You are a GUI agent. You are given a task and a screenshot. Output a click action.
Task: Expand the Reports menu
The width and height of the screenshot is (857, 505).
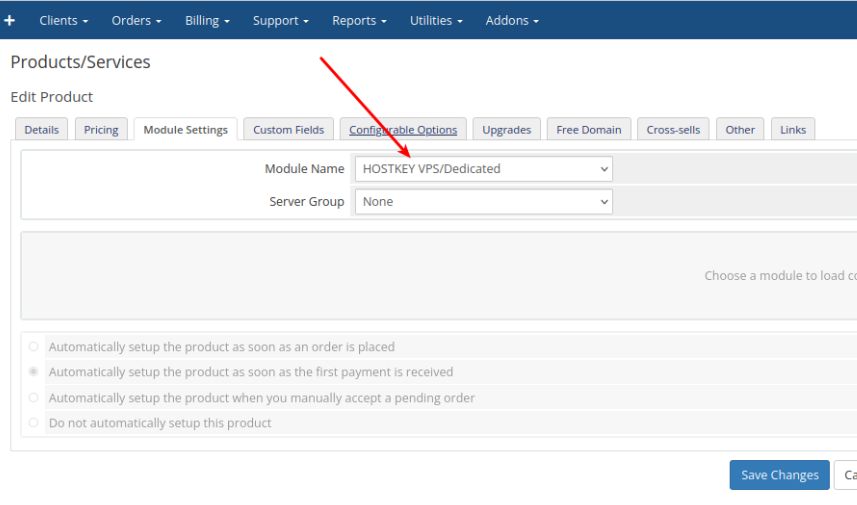pos(359,21)
